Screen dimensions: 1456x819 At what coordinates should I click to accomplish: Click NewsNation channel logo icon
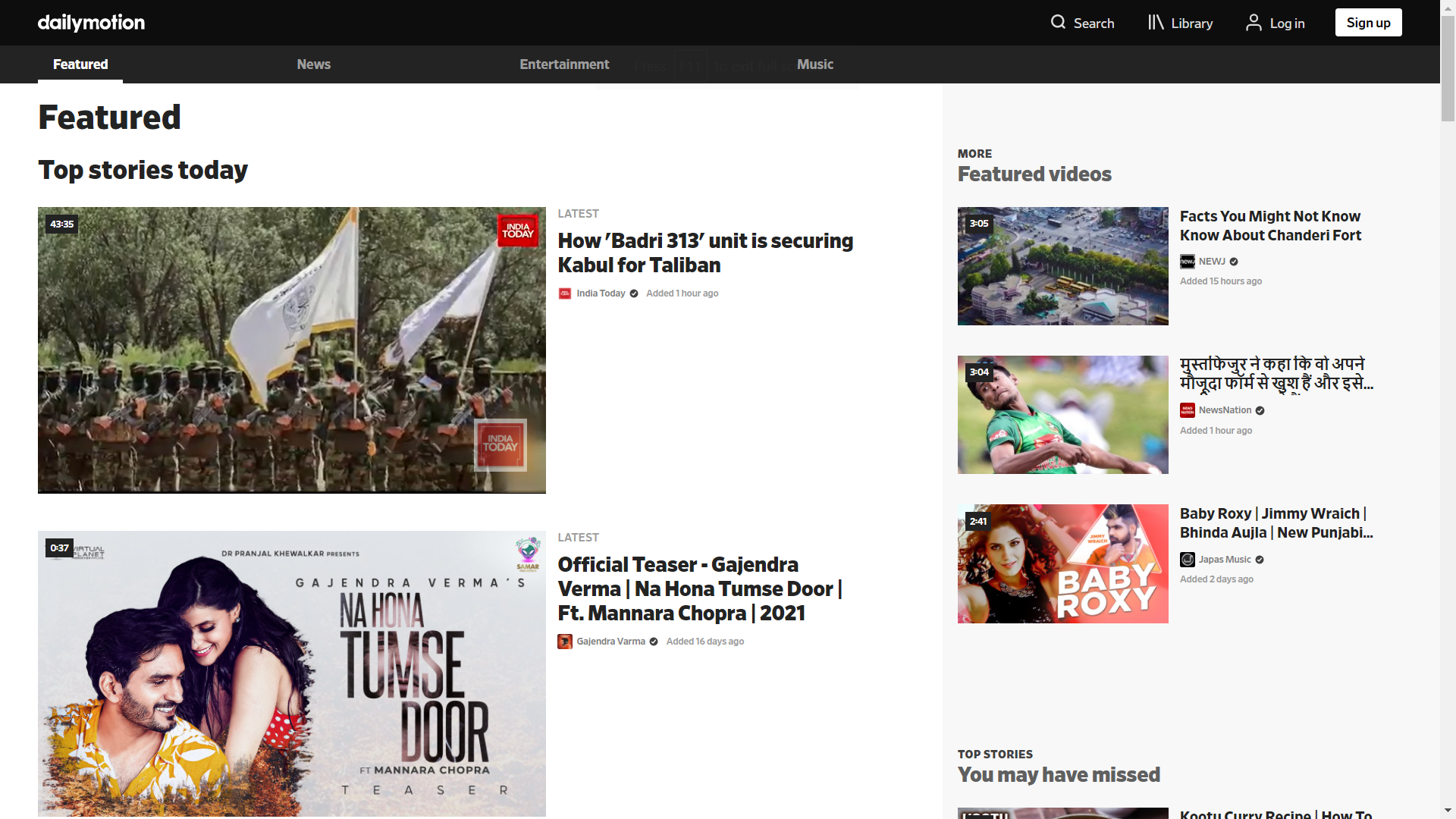pyautogui.click(x=1188, y=410)
